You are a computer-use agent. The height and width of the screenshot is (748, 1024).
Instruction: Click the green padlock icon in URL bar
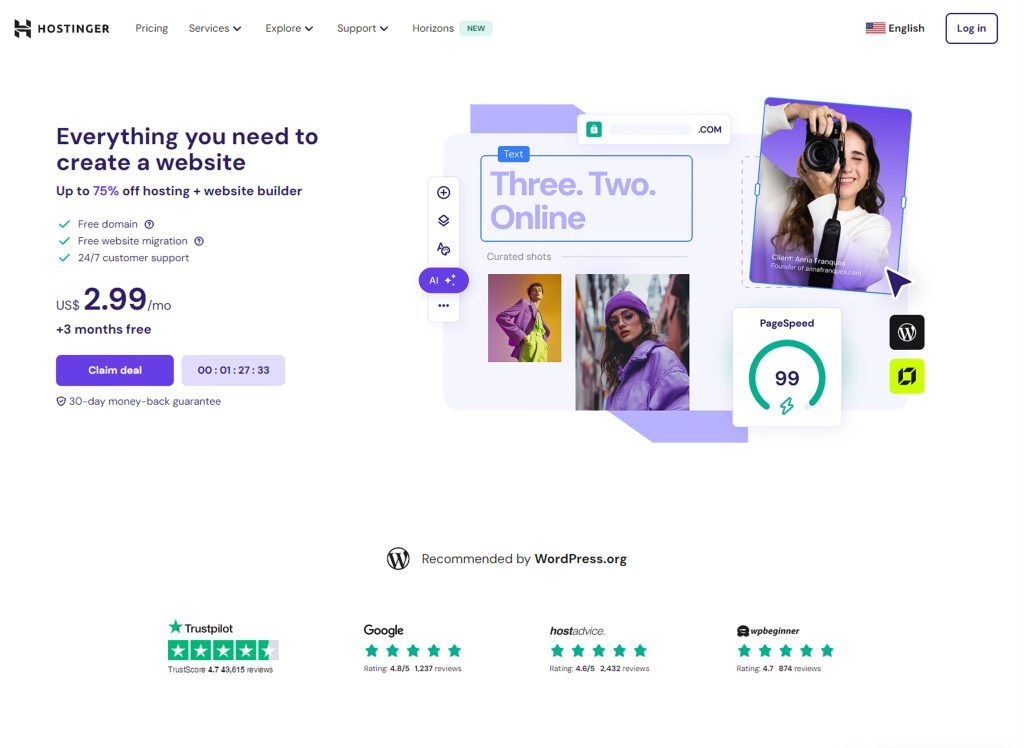[x=594, y=129]
